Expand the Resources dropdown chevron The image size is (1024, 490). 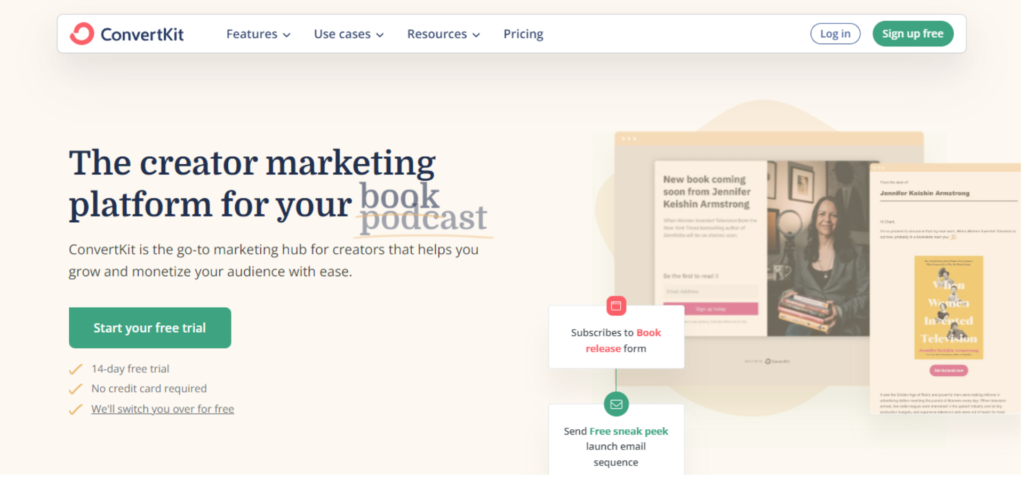476,35
